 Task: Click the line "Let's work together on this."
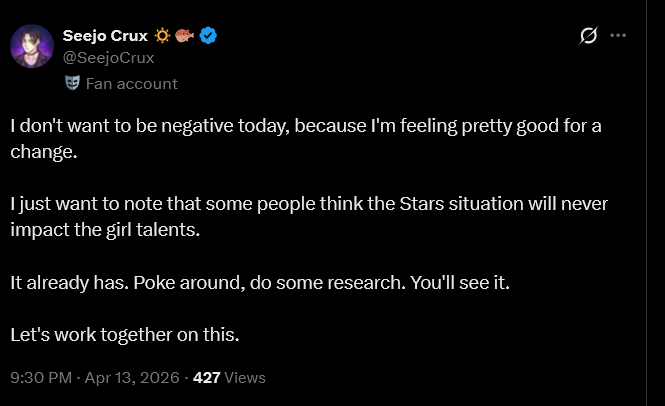click(x=125, y=334)
